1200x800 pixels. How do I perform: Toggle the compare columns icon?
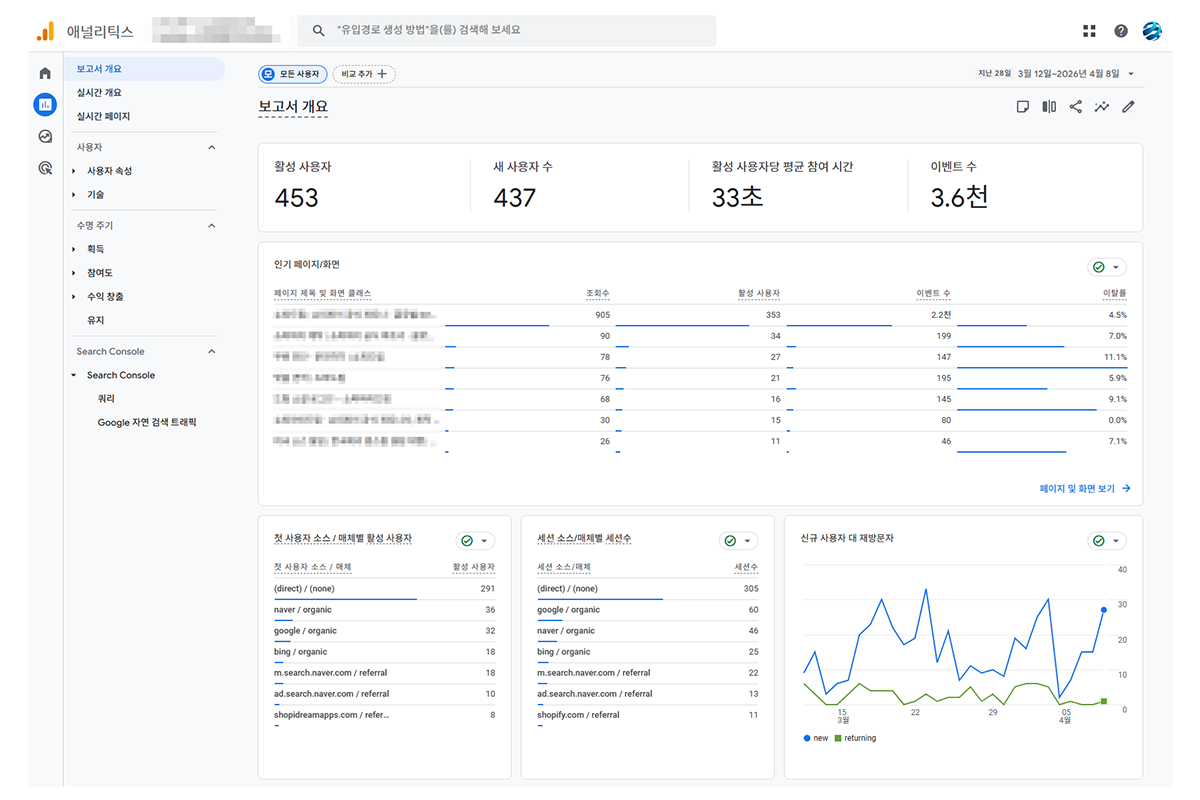1049,107
